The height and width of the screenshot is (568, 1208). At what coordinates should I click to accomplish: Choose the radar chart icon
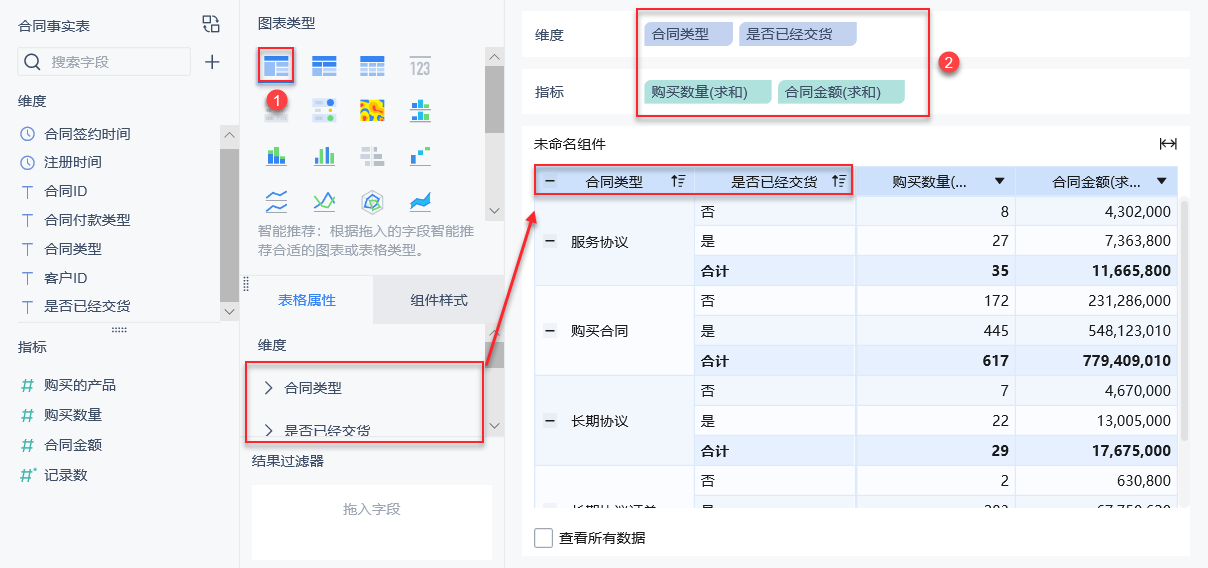coord(372,201)
